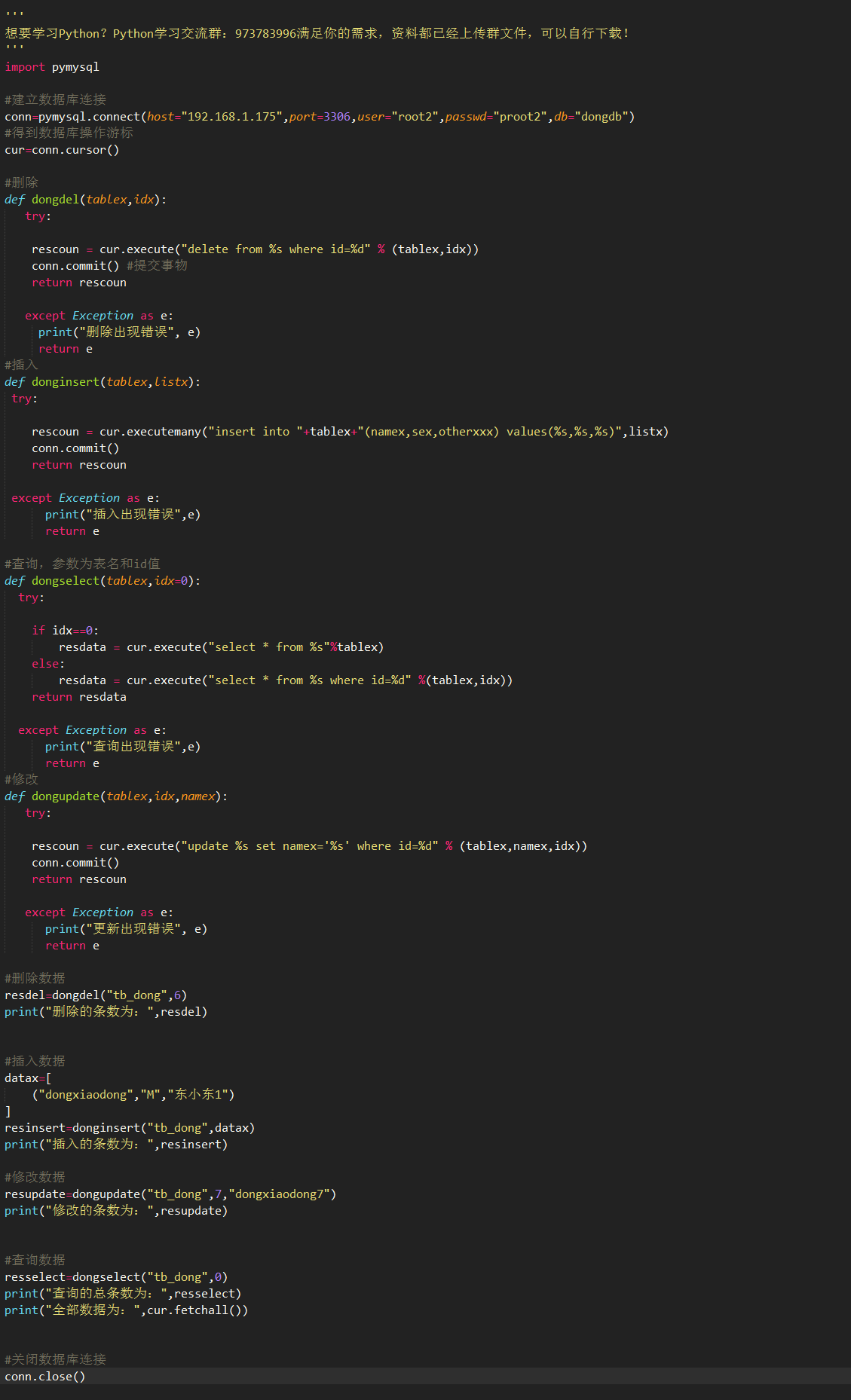The height and width of the screenshot is (1400, 851).
Task: Click the print("插入出现错误",e) line
Action: coord(123,515)
